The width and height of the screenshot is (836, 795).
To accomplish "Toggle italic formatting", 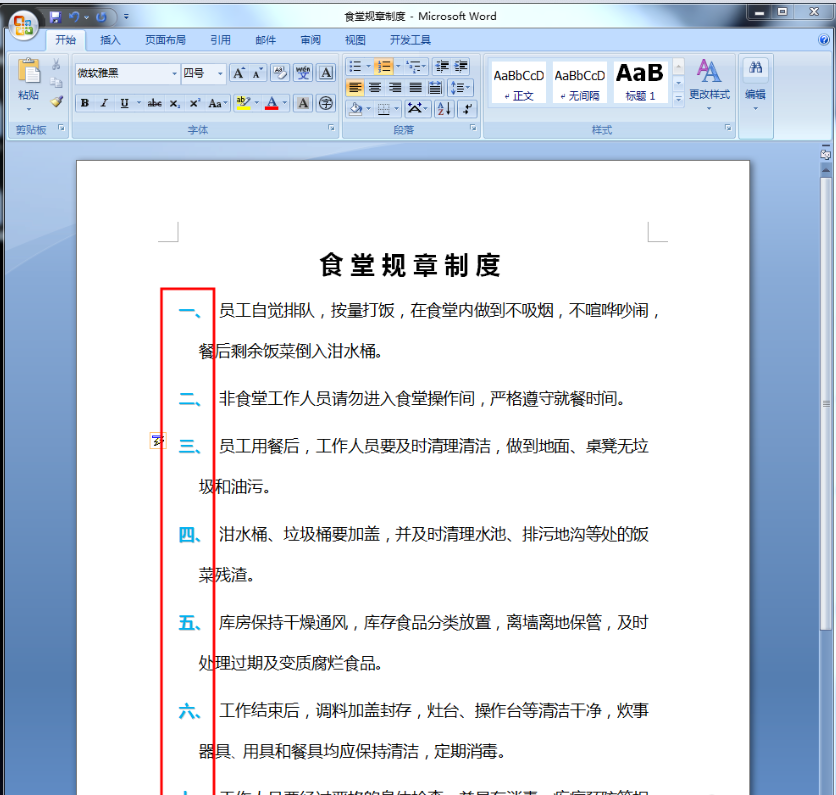I will pyautogui.click(x=104, y=103).
